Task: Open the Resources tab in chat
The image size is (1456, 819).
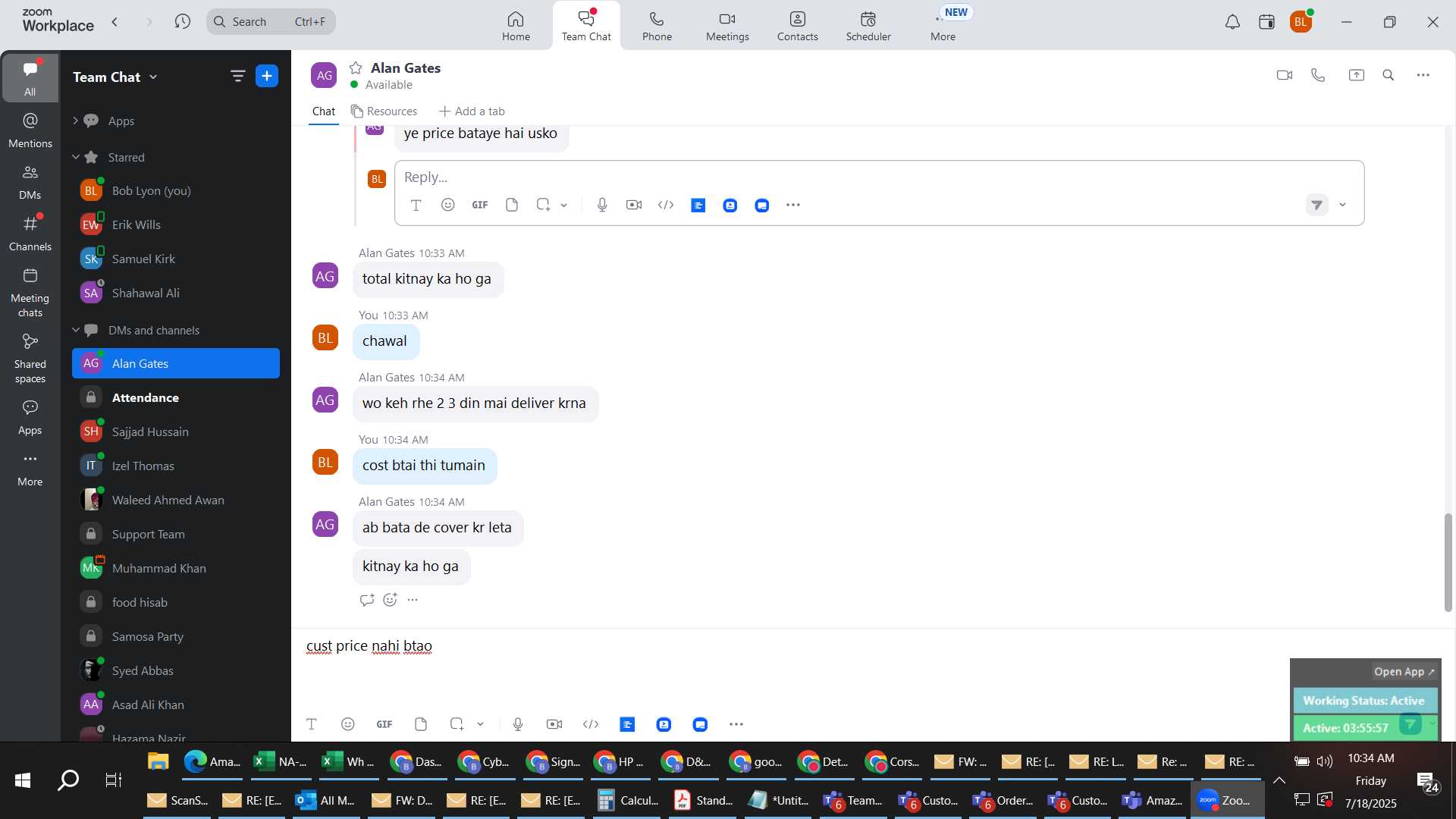Action: (384, 111)
